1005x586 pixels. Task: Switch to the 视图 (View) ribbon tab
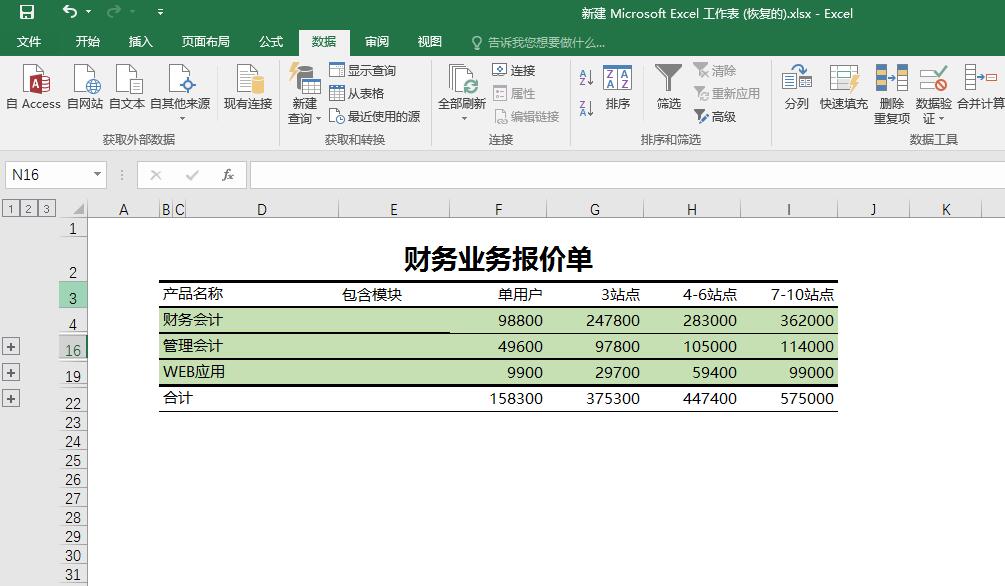(428, 42)
